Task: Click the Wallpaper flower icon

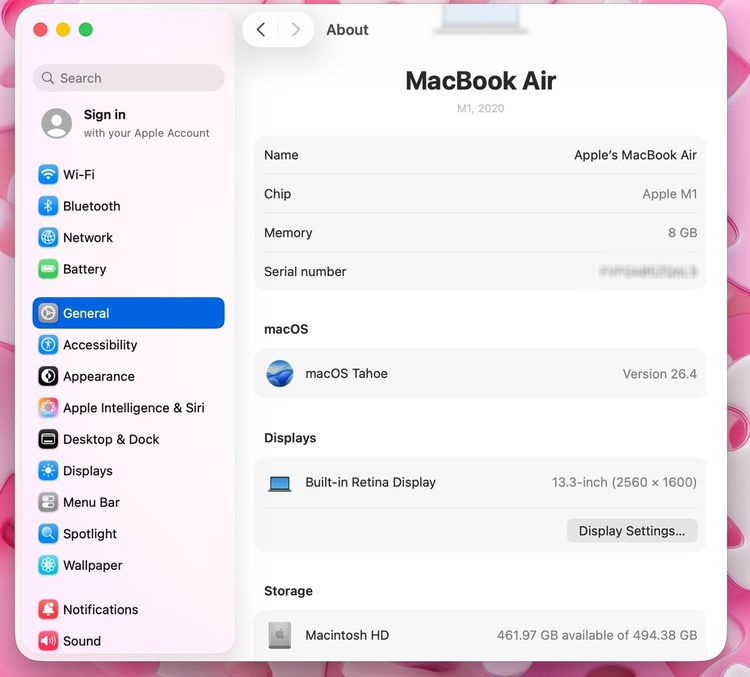Action: pyautogui.click(x=48, y=566)
